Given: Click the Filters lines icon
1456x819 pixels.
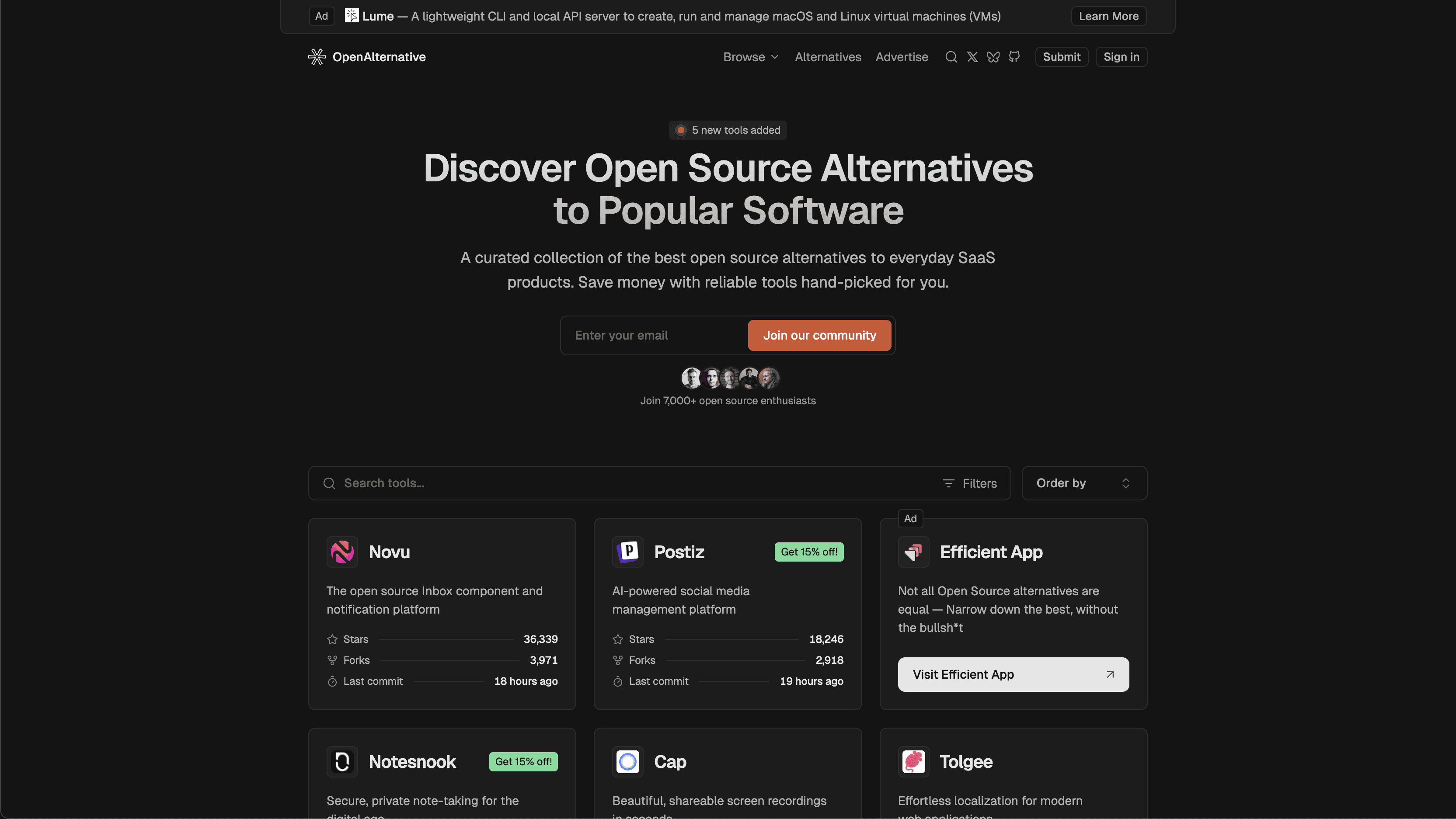Looking at the screenshot, I should coord(948,483).
